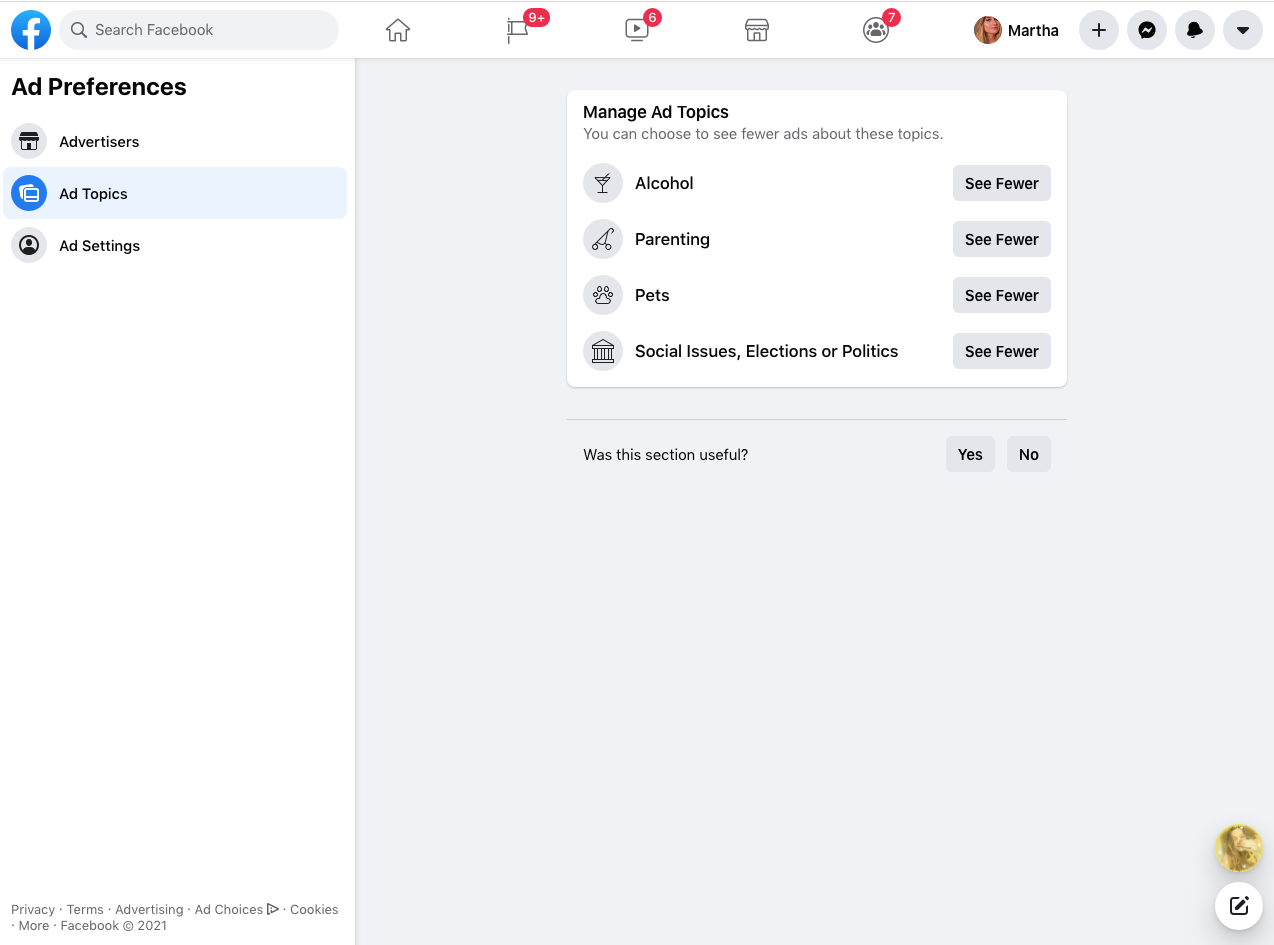Click the Alcohol cocktail glass icon
The height and width of the screenshot is (945, 1274).
[x=603, y=183]
